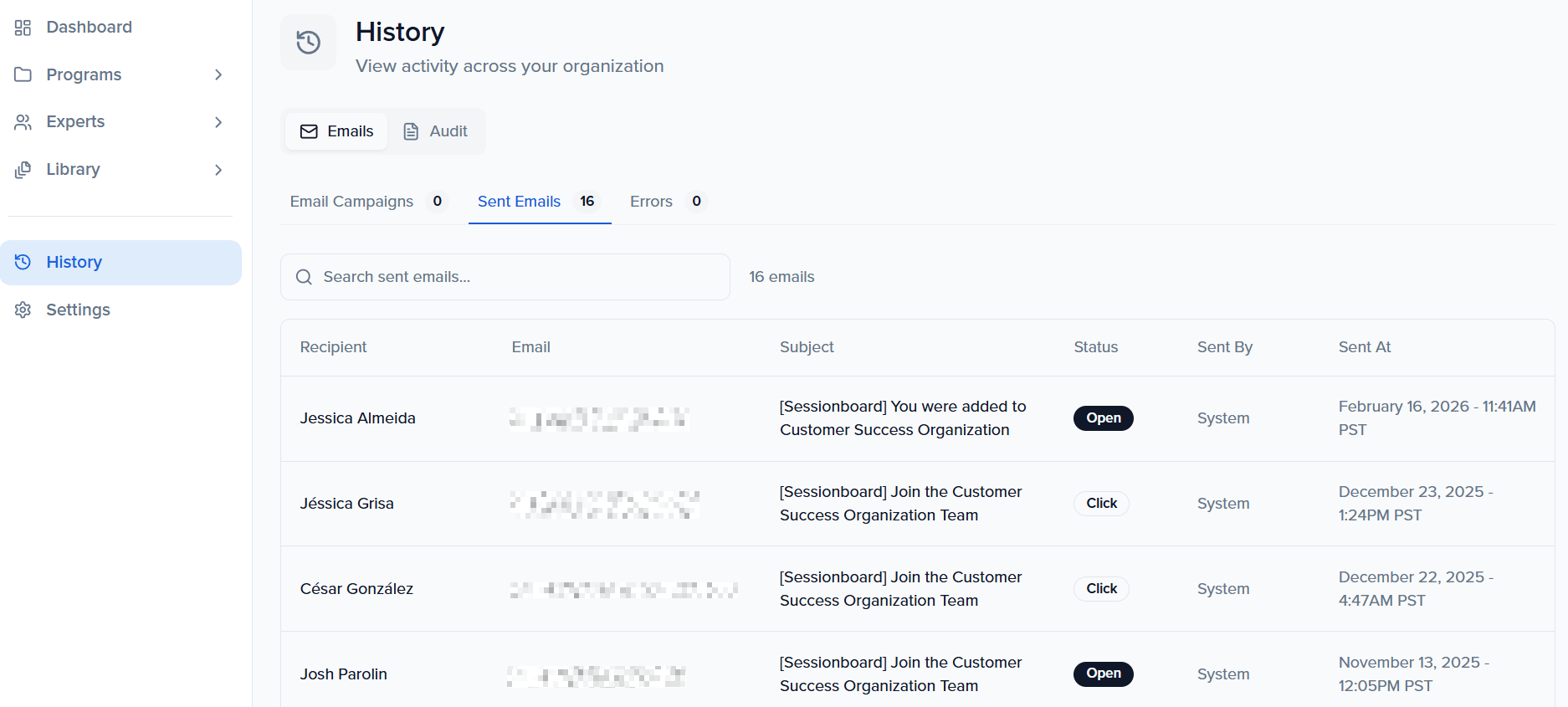This screenshot has height=707, width=1568.
Task: Click the Programs folder icon
Action: 23,74
